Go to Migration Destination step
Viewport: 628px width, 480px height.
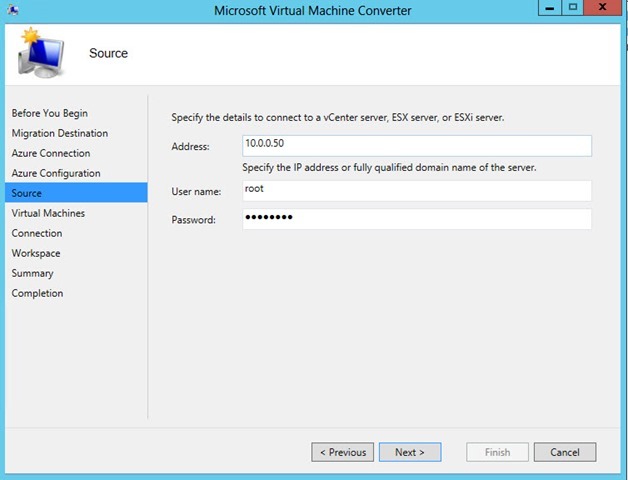pos(60,133)
